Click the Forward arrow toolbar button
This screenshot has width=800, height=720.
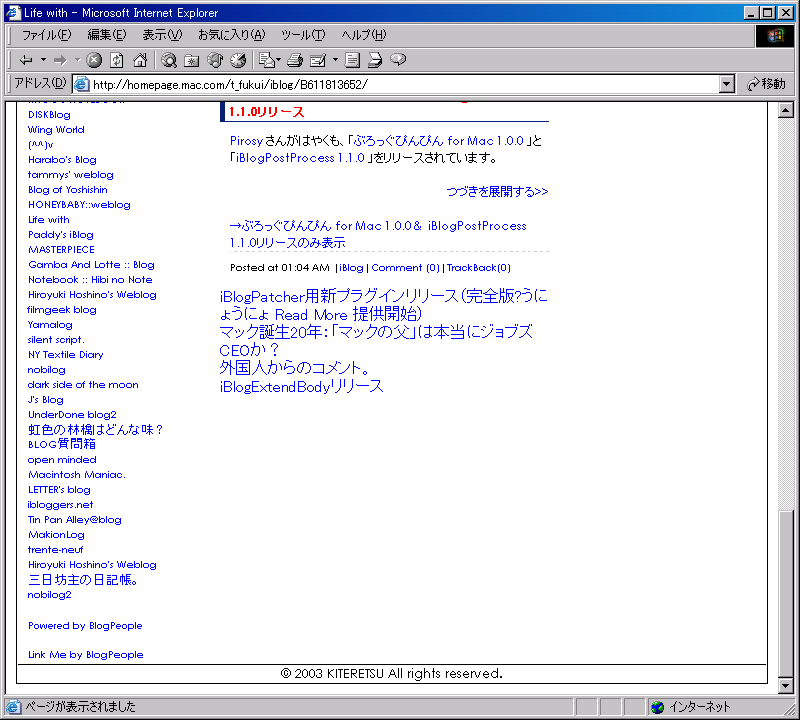[x=60, y=60]
